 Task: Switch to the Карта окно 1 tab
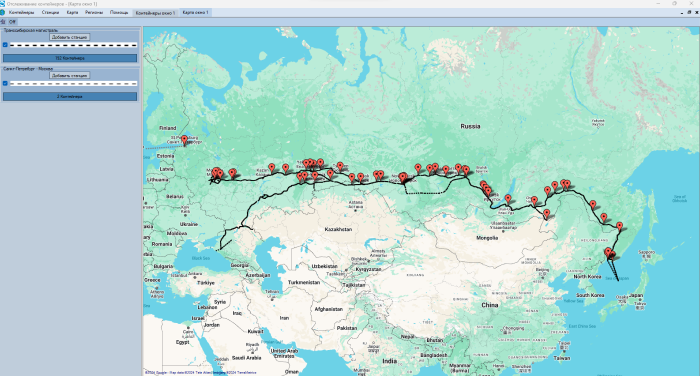pos(195,13)
